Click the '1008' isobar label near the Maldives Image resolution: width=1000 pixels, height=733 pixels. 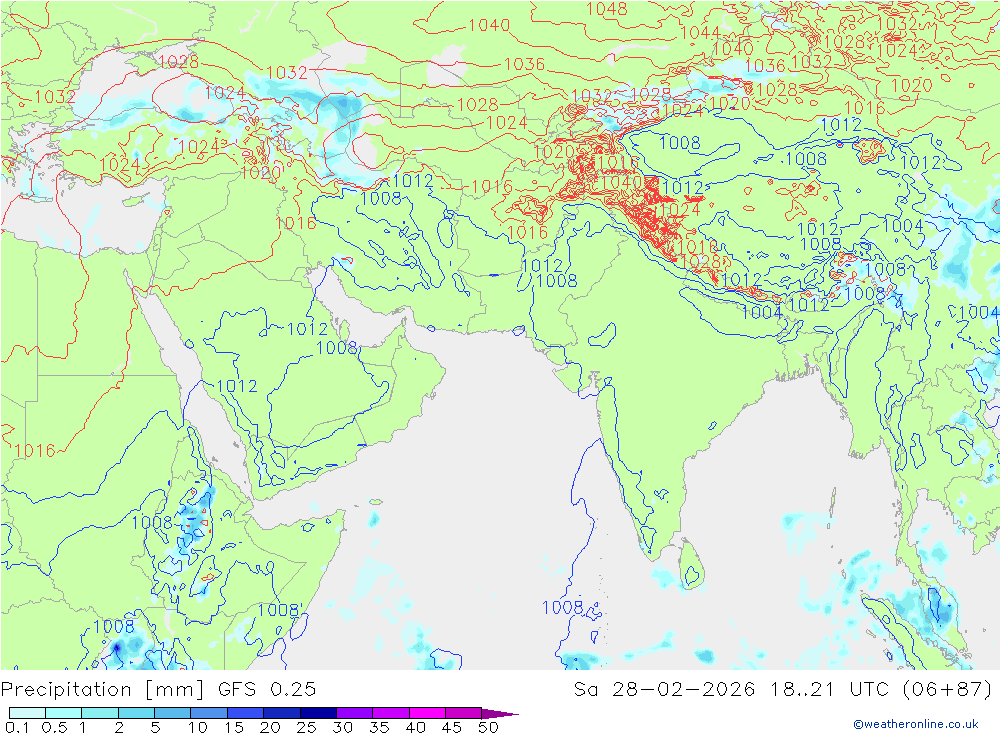coord(562,607)
